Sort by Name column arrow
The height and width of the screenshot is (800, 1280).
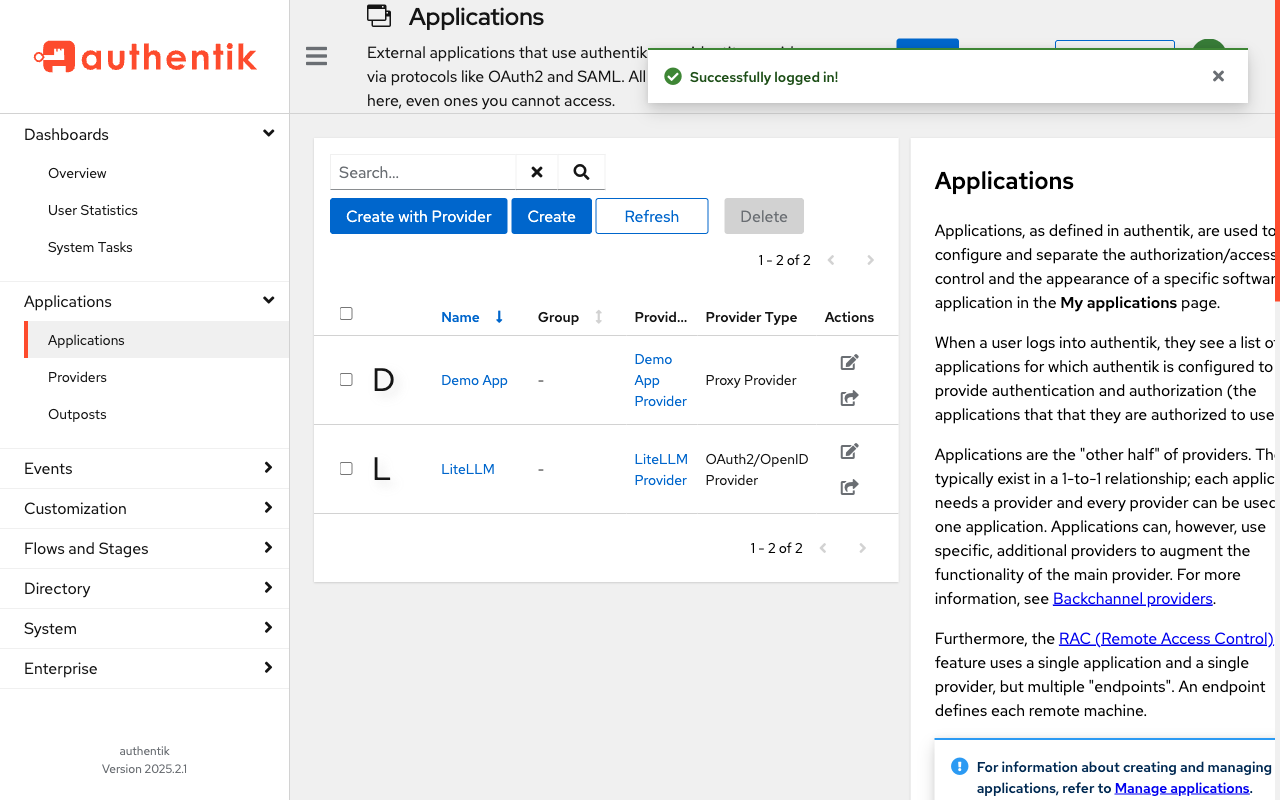click(499, 317)
